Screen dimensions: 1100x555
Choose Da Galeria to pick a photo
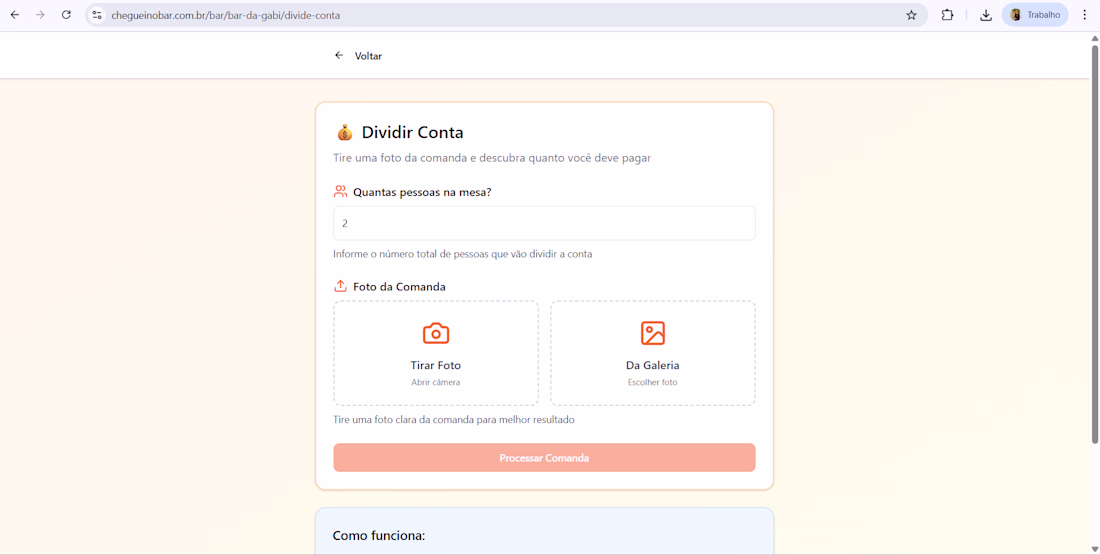tap(652, 353)
